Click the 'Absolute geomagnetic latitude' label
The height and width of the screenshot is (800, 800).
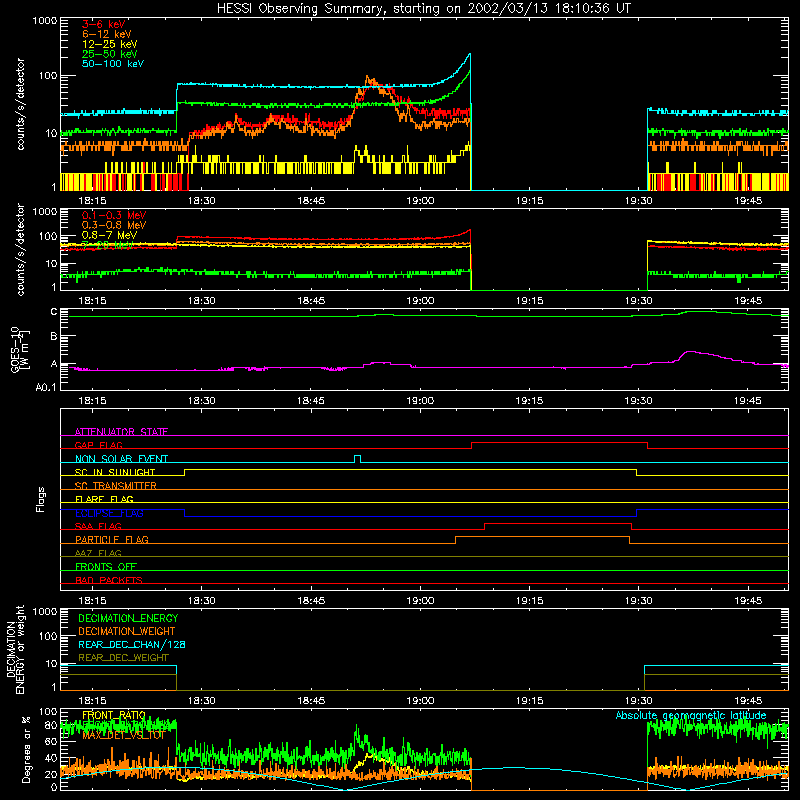coord(691,715)
